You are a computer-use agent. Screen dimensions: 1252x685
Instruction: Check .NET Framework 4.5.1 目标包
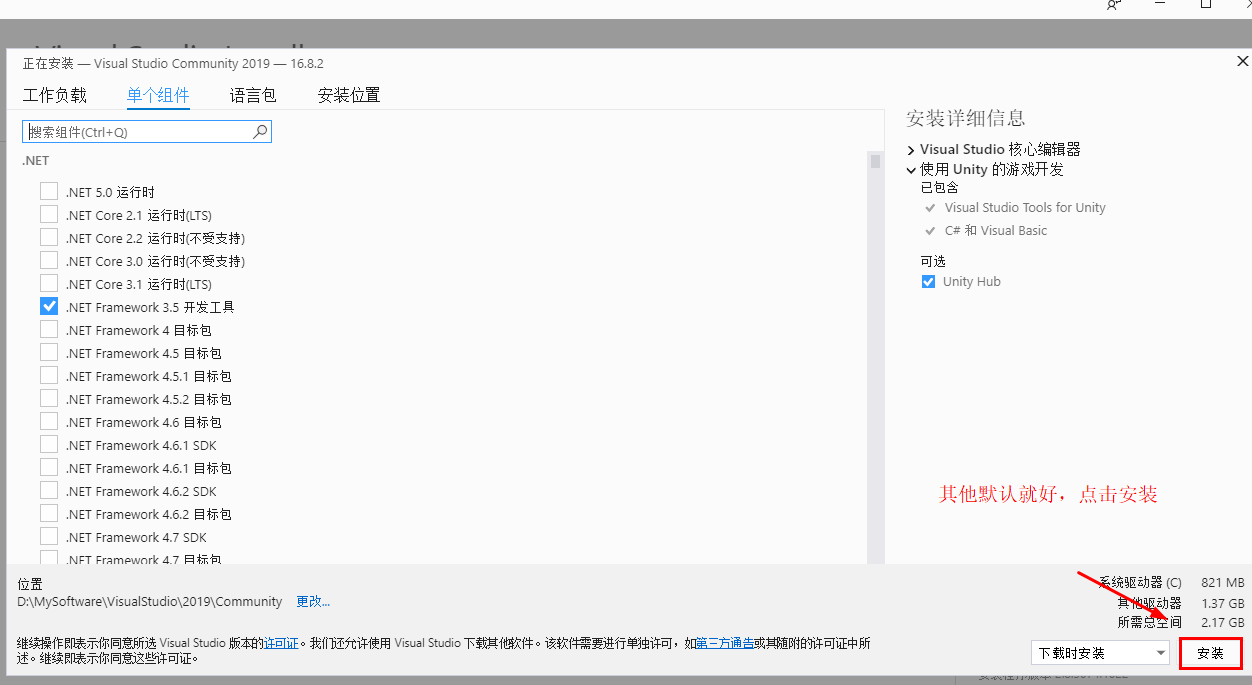49,375
